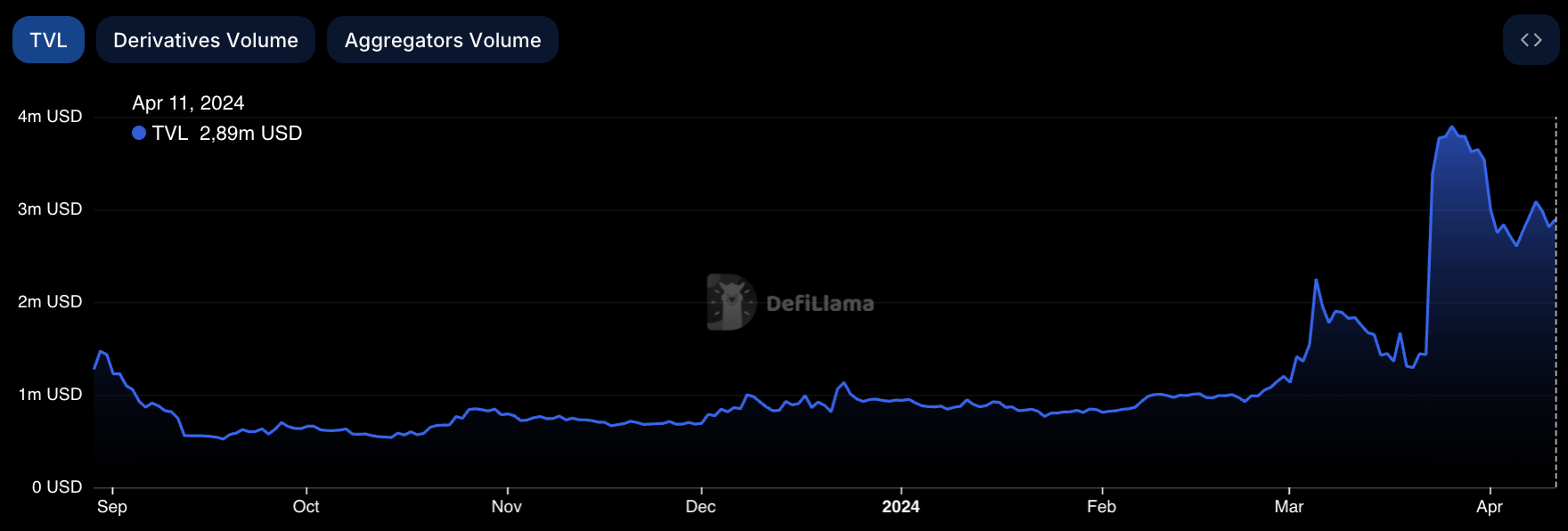Screen dimensions: 1568x531
Task: Click the Mar label on time axis
Action: [1289, 507]
